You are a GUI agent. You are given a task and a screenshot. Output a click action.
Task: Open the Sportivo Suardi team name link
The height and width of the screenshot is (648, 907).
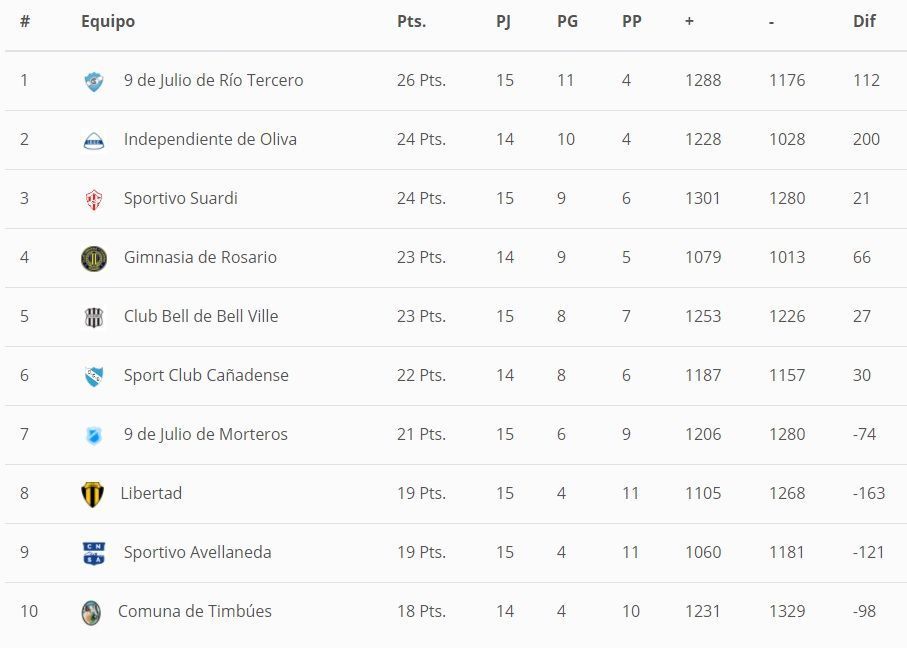(x=180, y=198)
